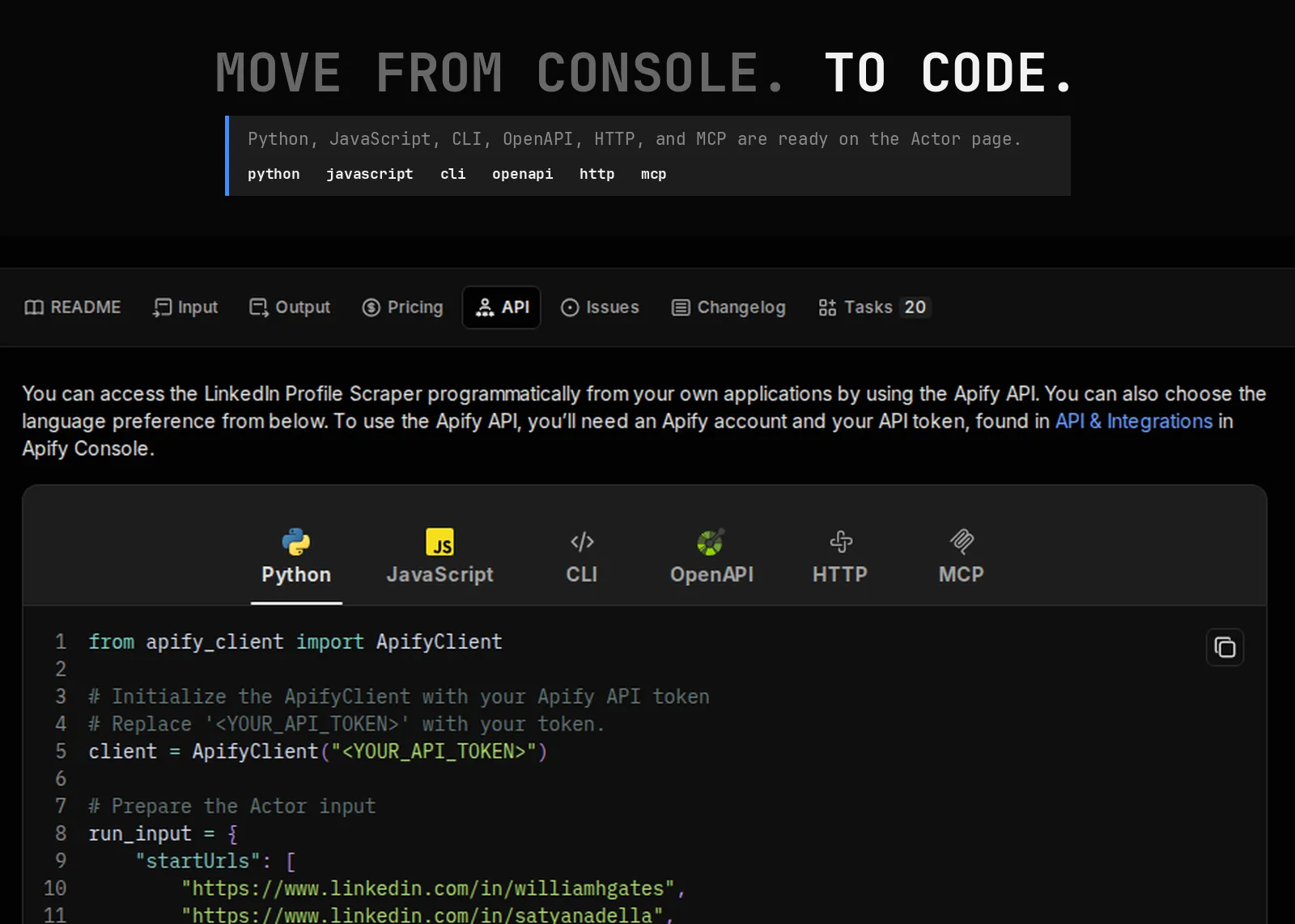This screenshot has width=1295, height=924.
Task: Switch code sample to MCP label
Action: [962, 574]
